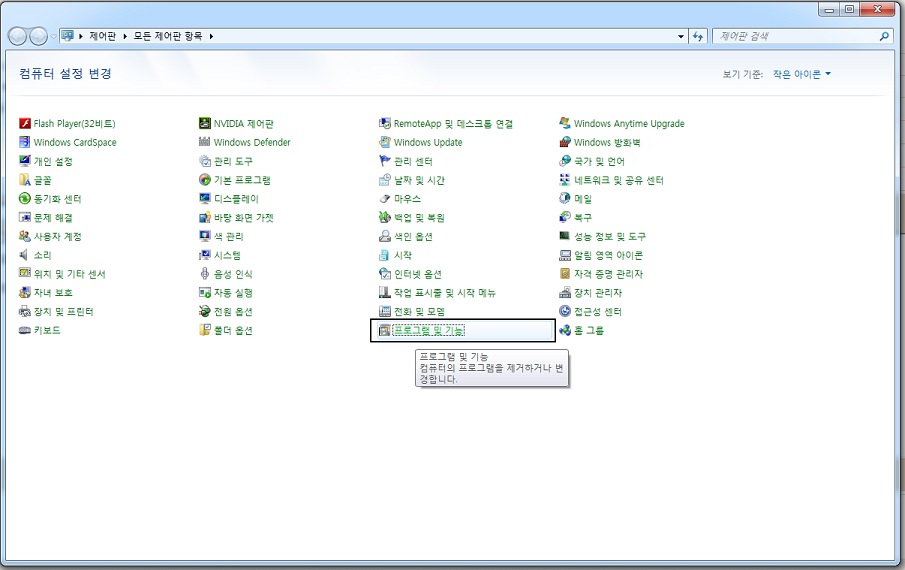Click the Forward navigation button
The width and height of the screenshot is (905, 570).
(x=38, y=36)
